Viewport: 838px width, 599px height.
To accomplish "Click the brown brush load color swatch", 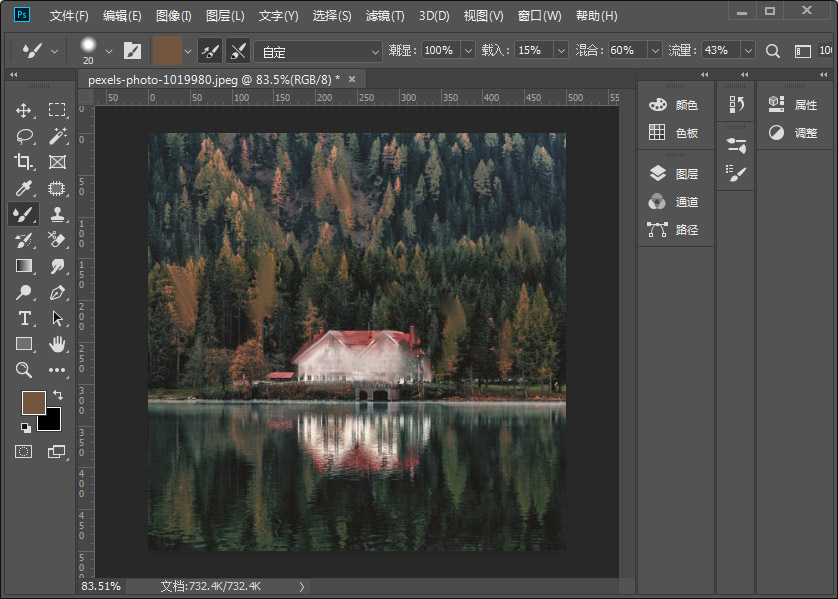I will click(x=167, y=51).
